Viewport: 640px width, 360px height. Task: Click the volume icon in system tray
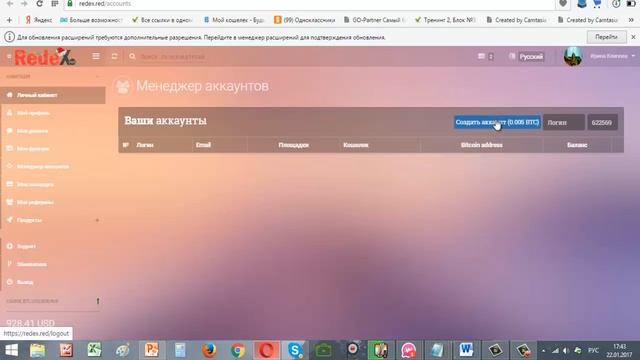pyautogui.click(x=566, y=351)
